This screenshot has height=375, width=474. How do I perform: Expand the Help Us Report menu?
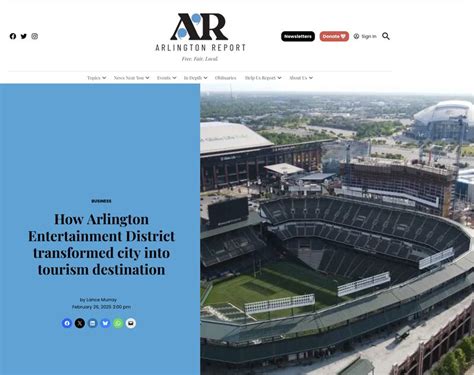click(263, 78)
